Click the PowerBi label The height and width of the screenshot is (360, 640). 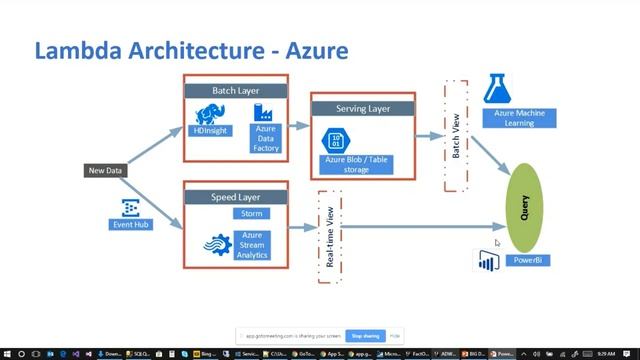528,260
